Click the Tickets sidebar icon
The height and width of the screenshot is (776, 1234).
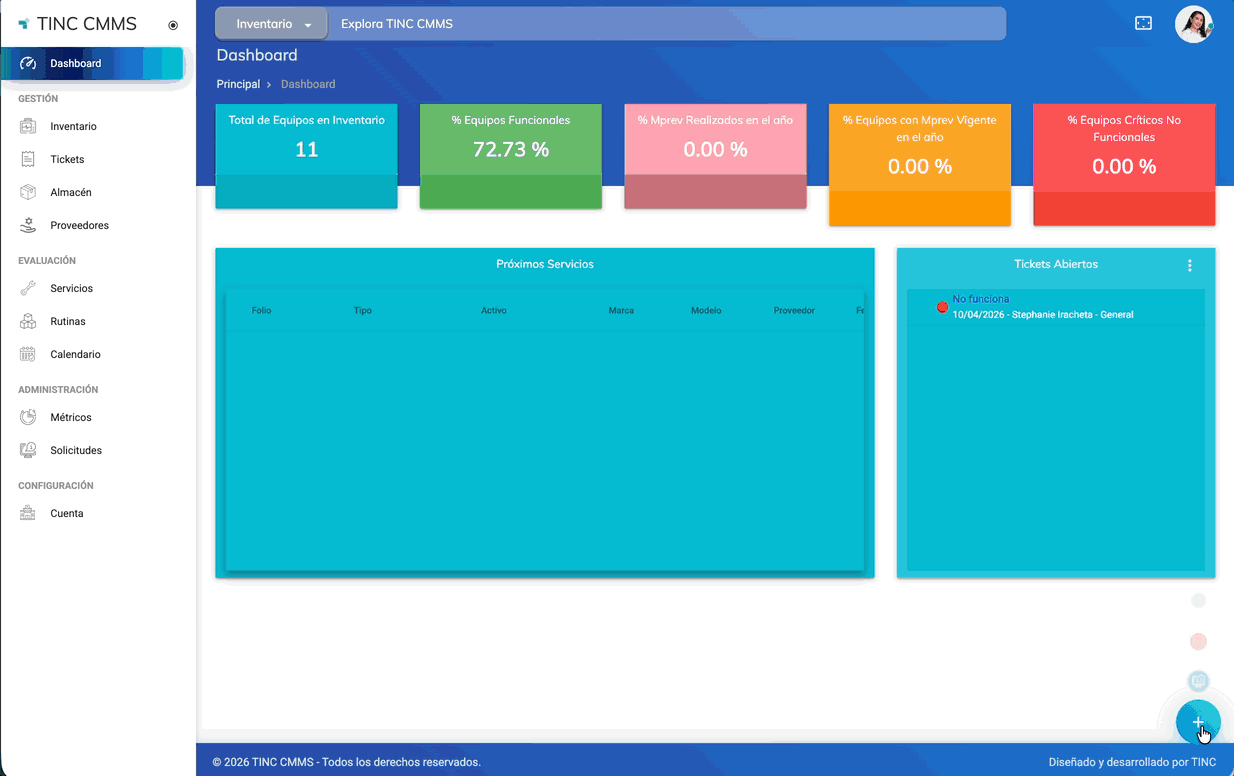tap(28, 160)
